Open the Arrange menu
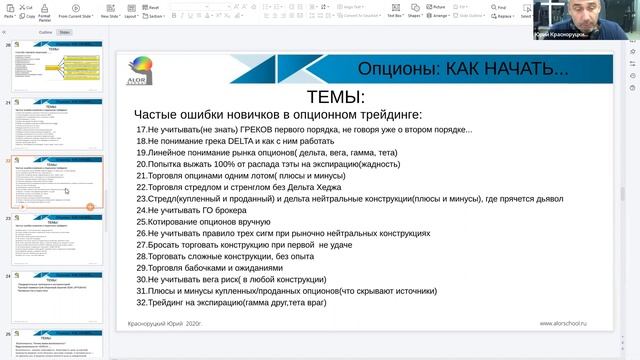Screen dimensions: 640x360 438,16
